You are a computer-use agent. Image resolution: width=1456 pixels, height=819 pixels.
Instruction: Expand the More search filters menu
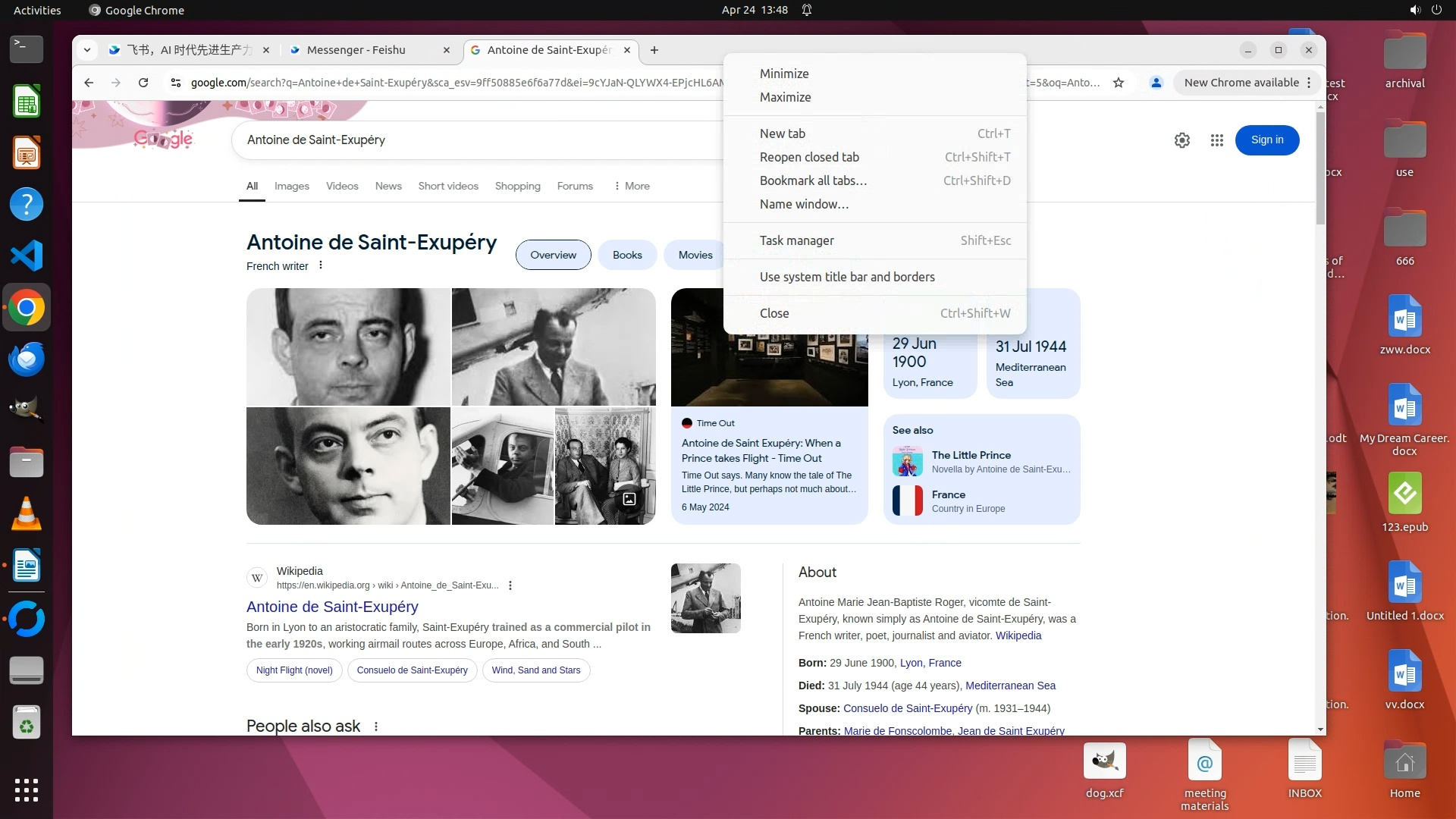[632, 186]
